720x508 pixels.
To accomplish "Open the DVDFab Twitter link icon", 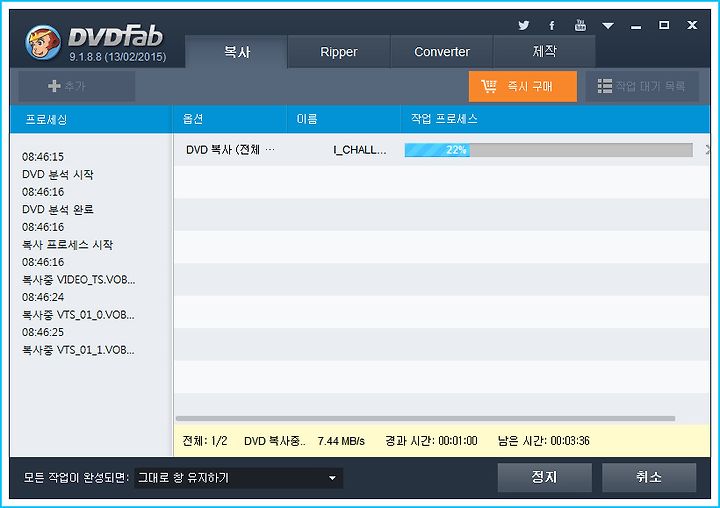I will click(x=523, y=25).
